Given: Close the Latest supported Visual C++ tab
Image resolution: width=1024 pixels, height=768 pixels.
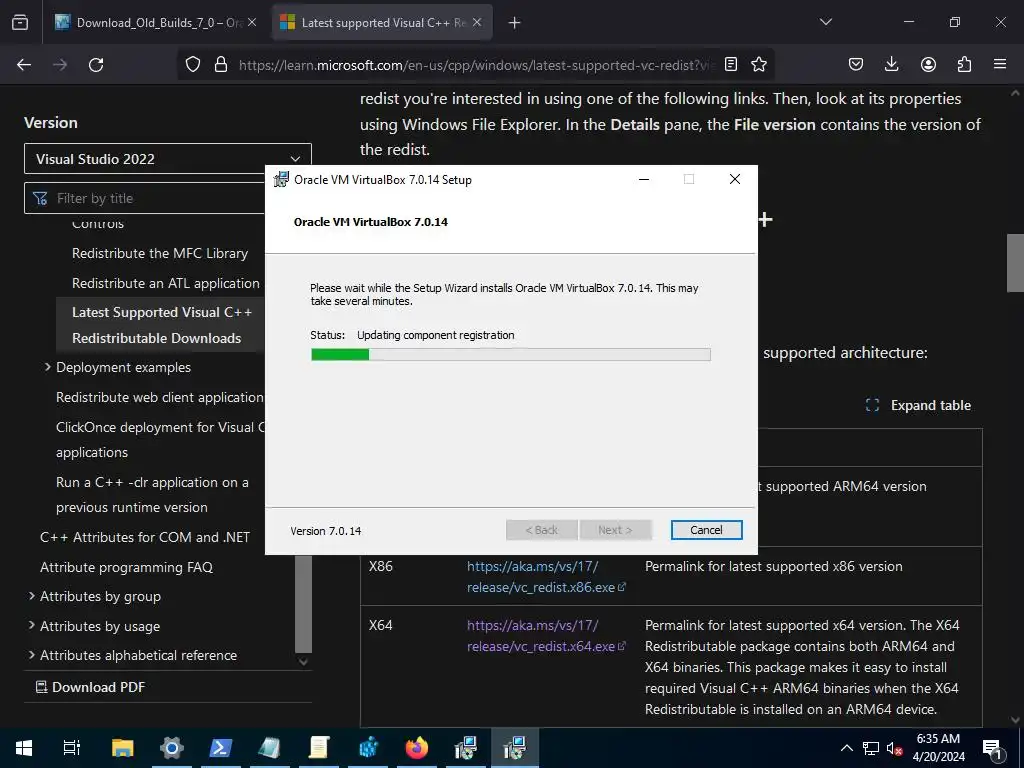Looking at the screenshot, I should [x=477, y=22].
